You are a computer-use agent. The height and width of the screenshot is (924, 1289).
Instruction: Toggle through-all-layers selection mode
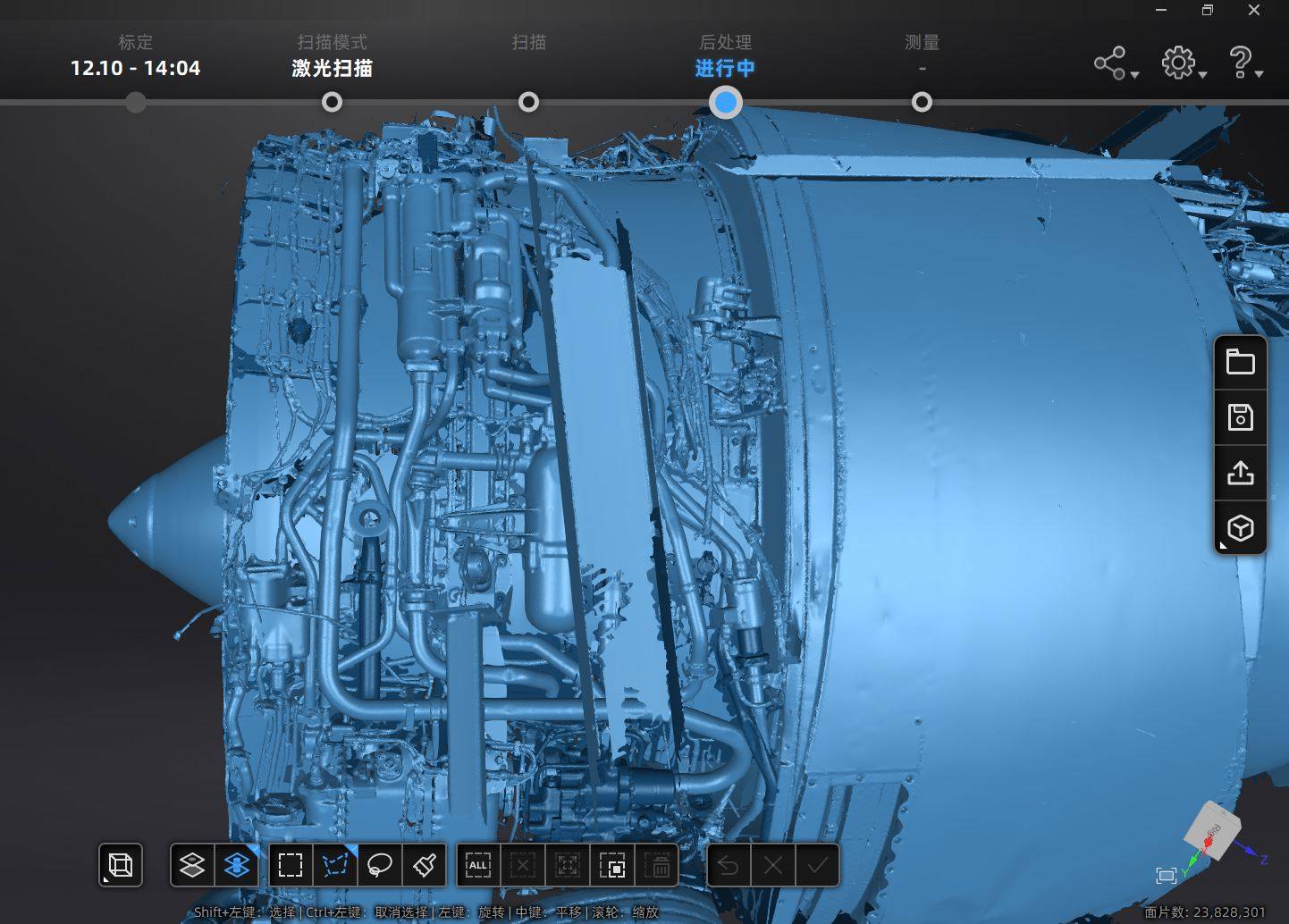click(237, 865)
